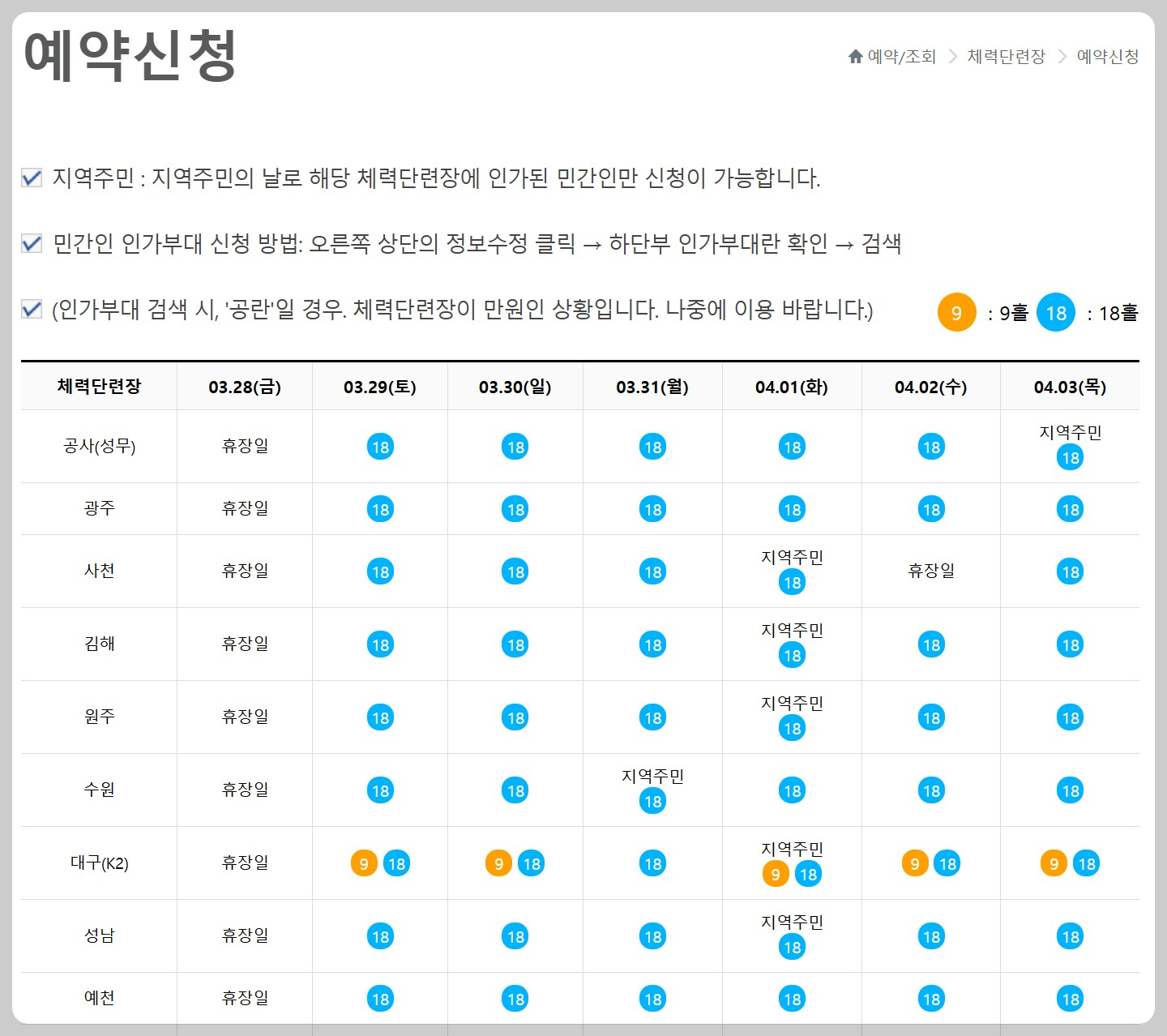The image size is (1167, 1036).
Task: Reserve 18 holes for 성남 on 04.02(수)
Action: [931, 935]
